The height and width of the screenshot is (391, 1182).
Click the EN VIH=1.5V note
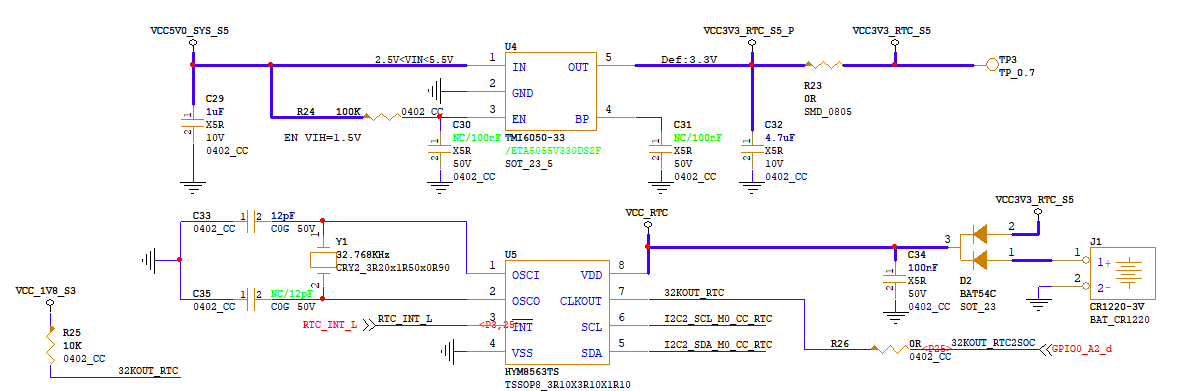[322, 138]
